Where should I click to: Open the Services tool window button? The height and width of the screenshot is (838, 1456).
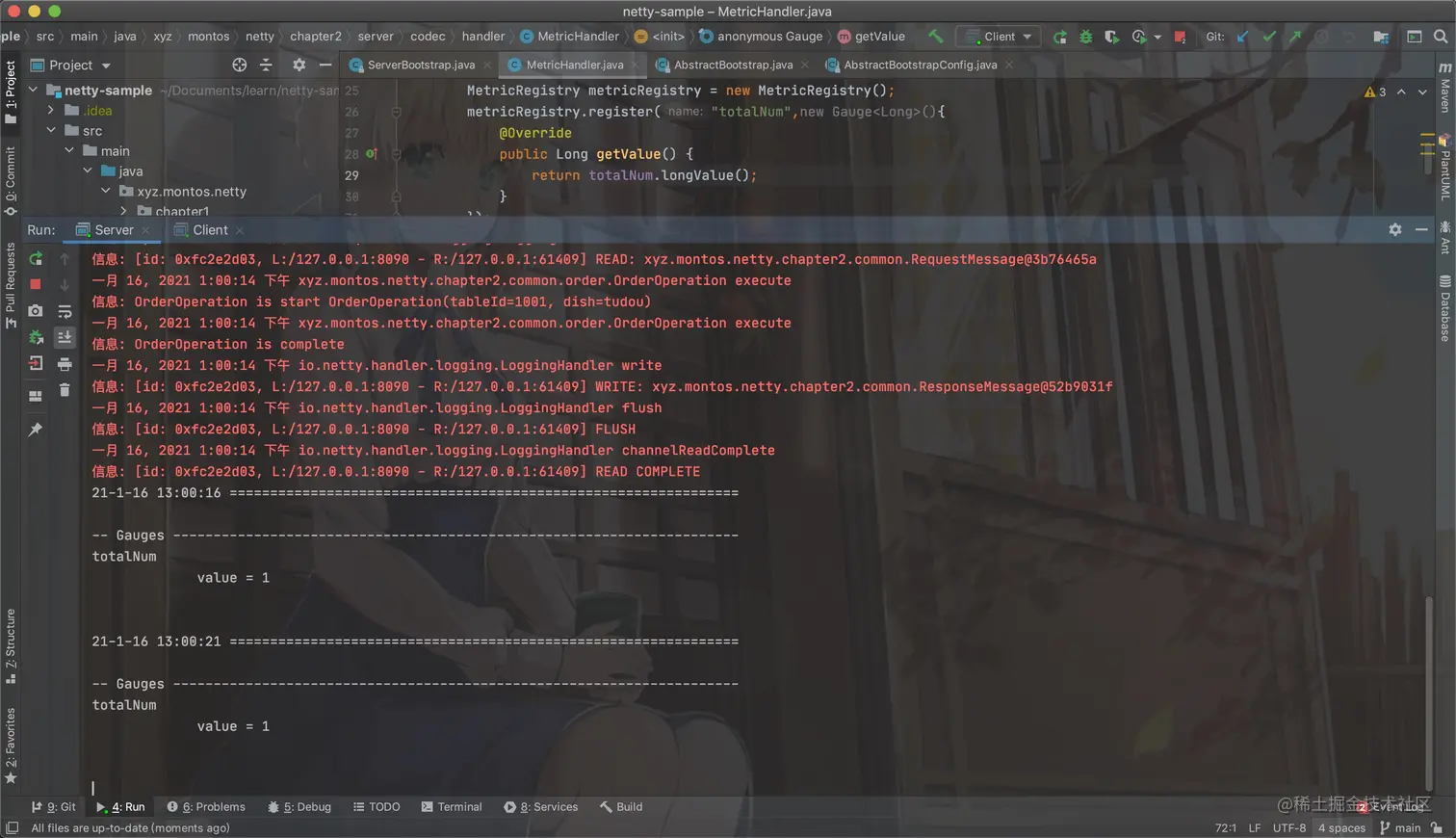pyautogui.click(x=541, y=806)
